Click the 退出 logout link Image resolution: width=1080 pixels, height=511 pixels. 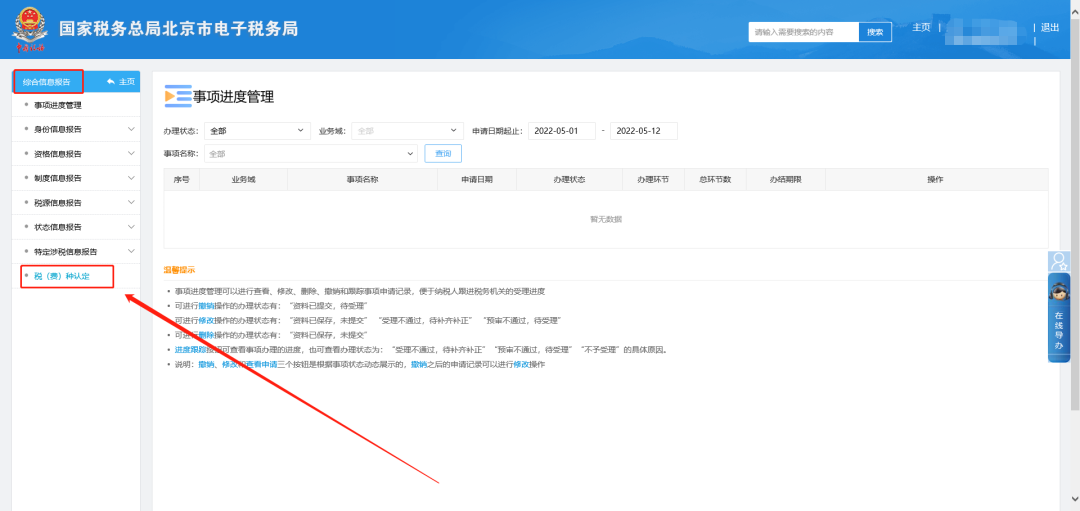click(1049, 28)
